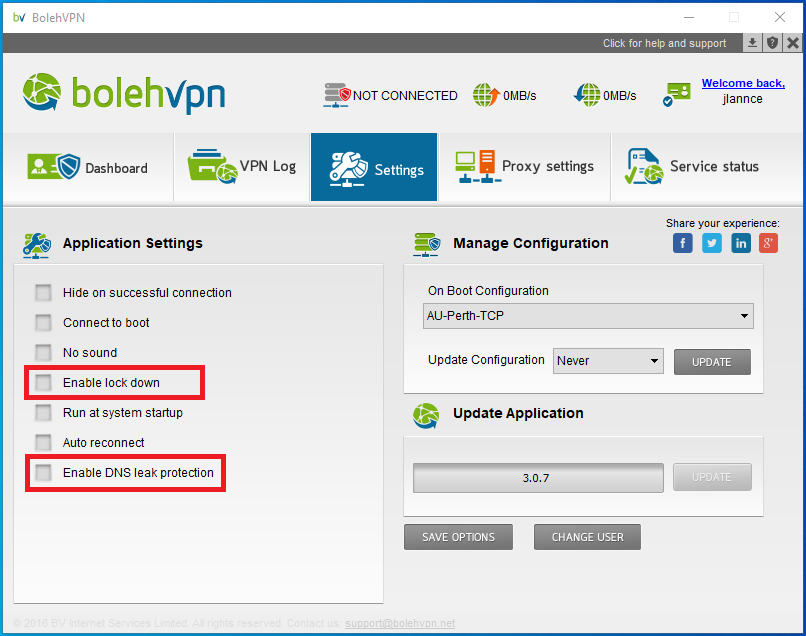
Task: Share on Facebook
Action: 683,243
